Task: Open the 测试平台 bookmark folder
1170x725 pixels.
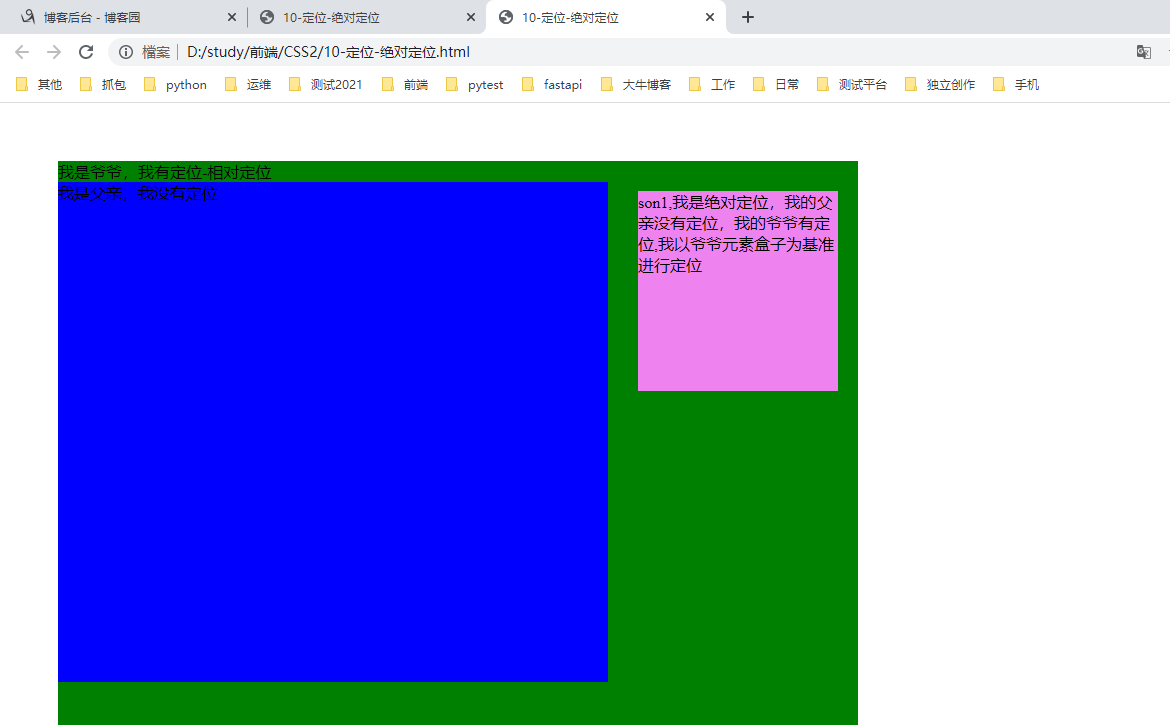Action: 852,84
